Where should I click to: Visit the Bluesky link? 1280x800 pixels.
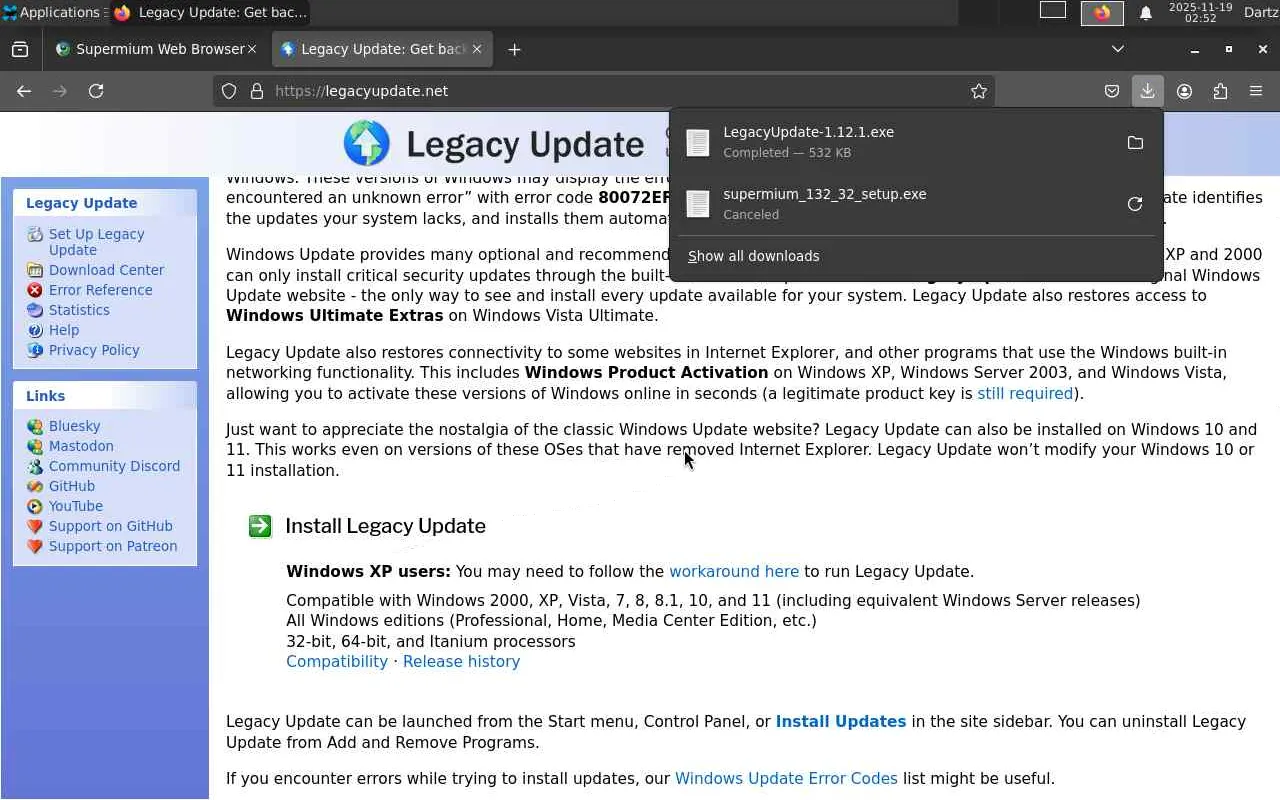click(75, 426)
